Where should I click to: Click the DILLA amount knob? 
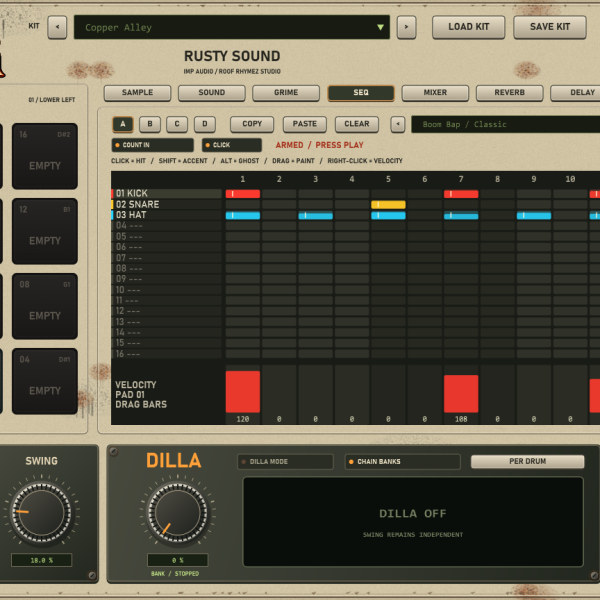177,512
